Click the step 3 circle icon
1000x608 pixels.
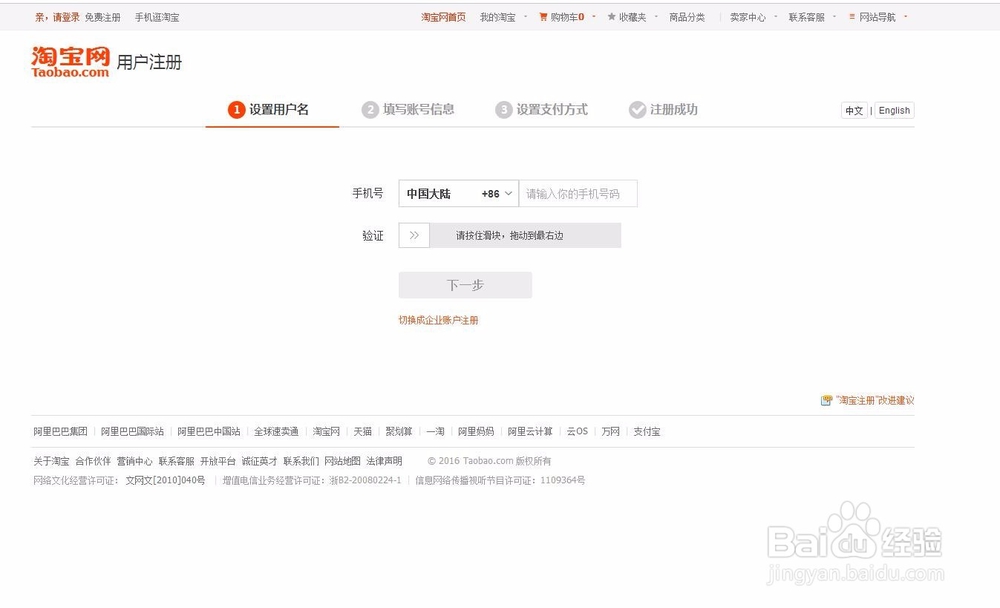click(504, 110)
